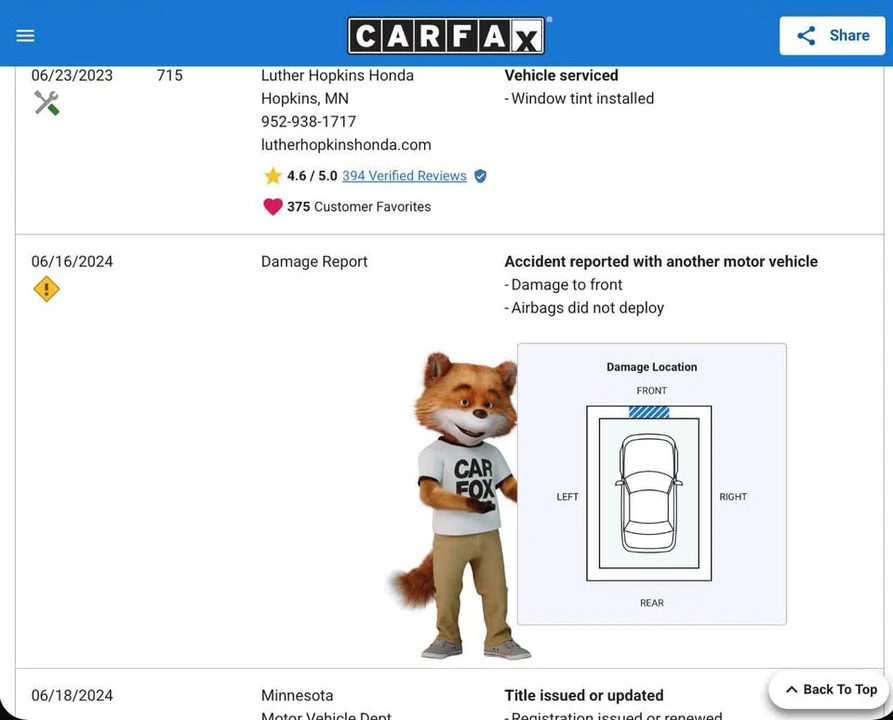The image size is (893, 720).
Task: Click the blue verified shield badge
Action: click(481, 176)
